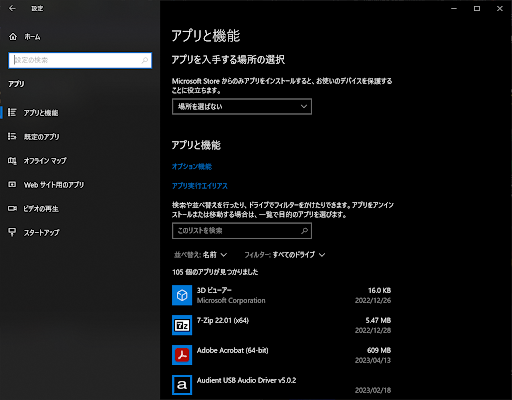The height and width of the screenshot is (400, 512).
Task: Click the 5.47 MB size value
Action: coord(378,320)
